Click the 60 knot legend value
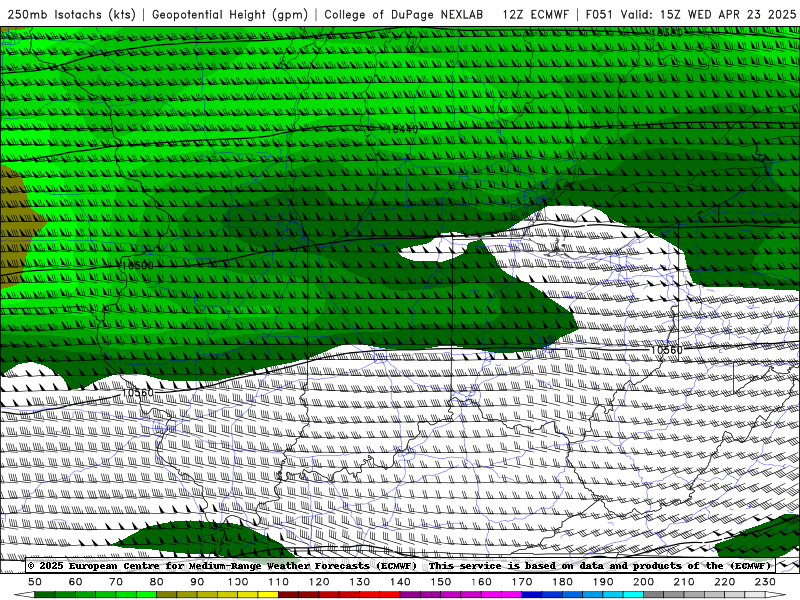 pos(76,582)
